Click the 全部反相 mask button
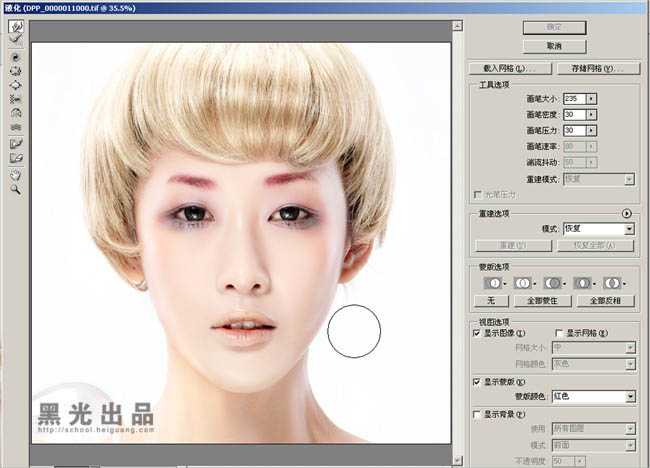The height and width of the screenshot is (468, 650). (x=604, y=300)
